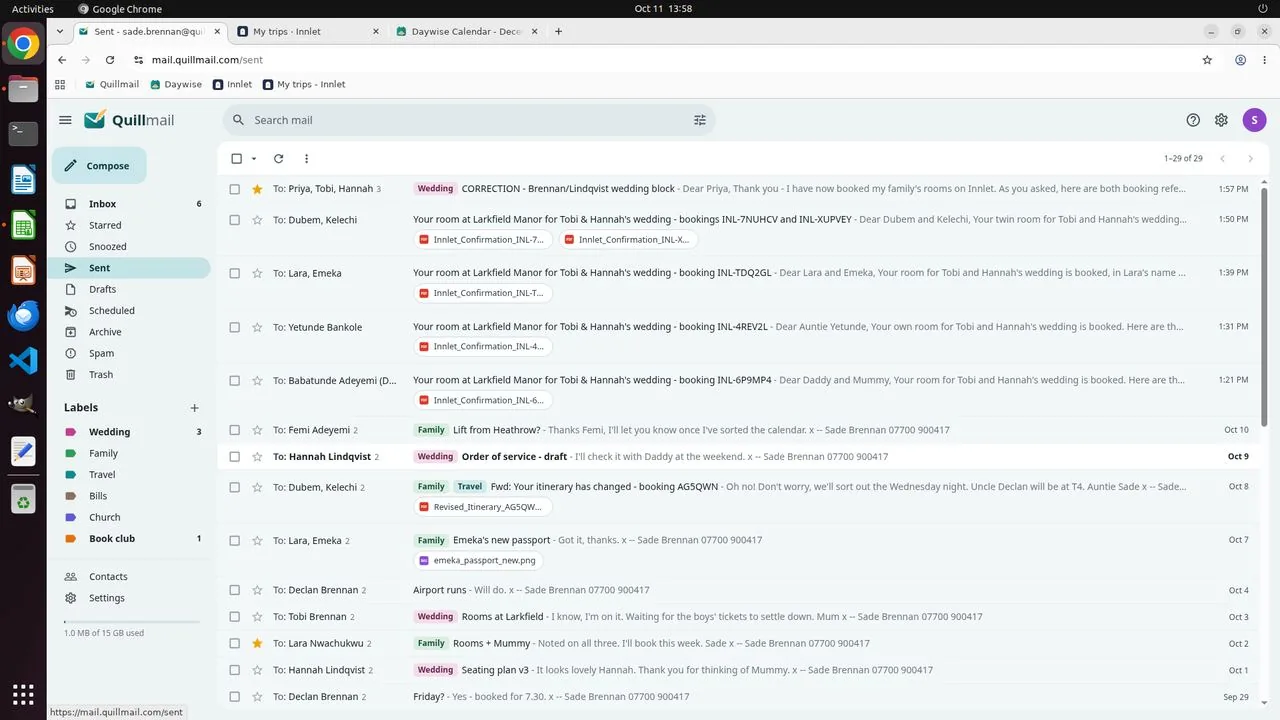Go back in browser history
This screenshot has height=720, width=1280.
(62, 60)
